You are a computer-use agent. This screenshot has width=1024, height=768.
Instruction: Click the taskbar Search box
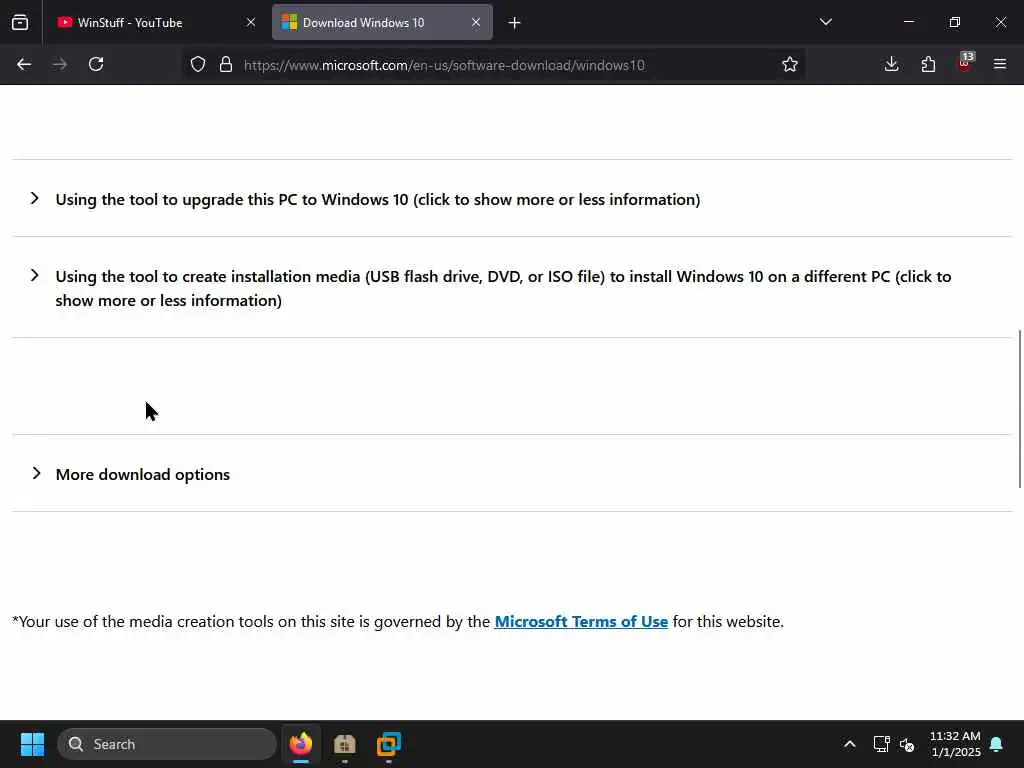coord(167,744)
